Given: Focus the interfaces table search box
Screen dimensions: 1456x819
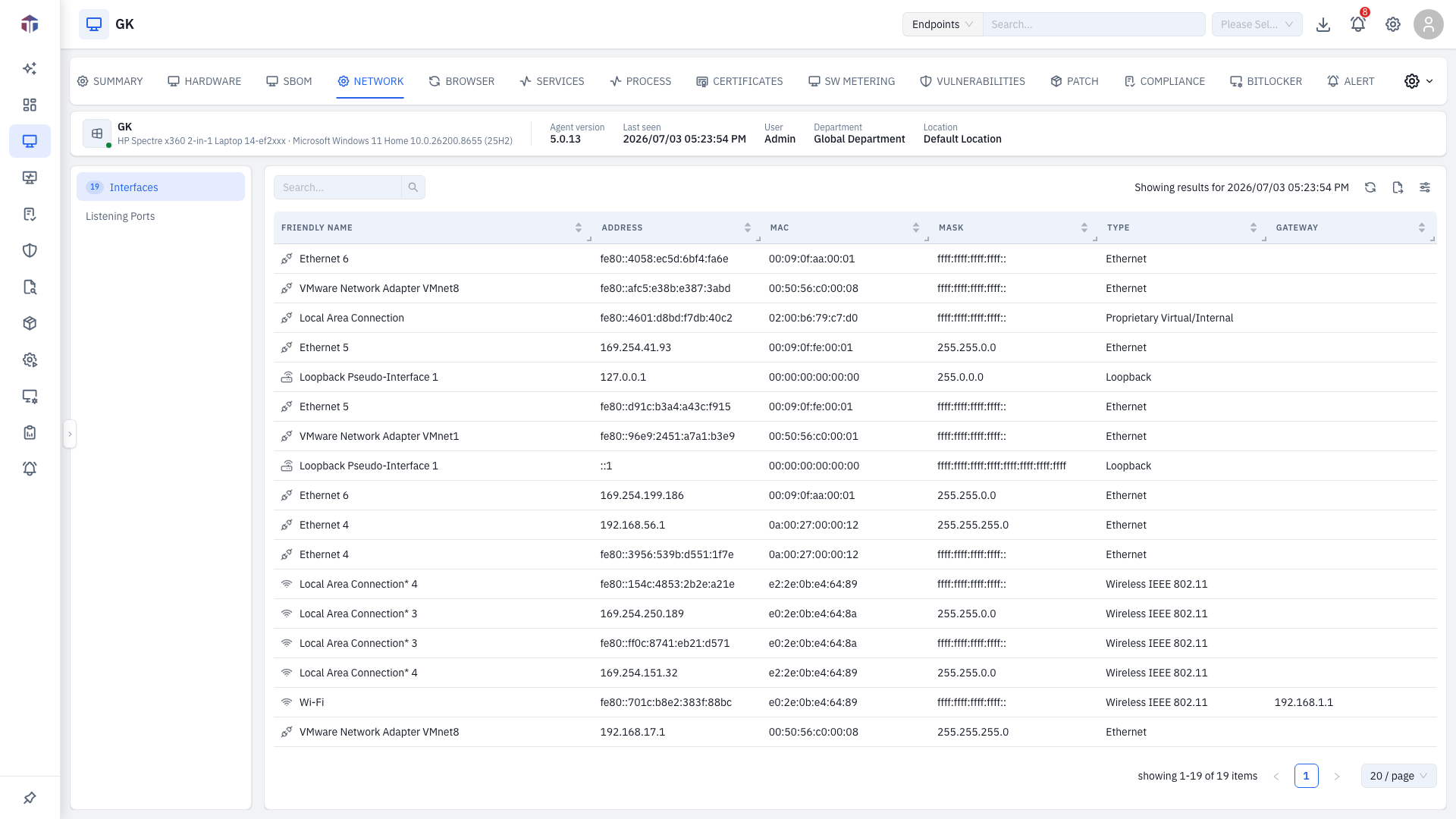Looking at the screenshot, I should click(x=337, y=187).
